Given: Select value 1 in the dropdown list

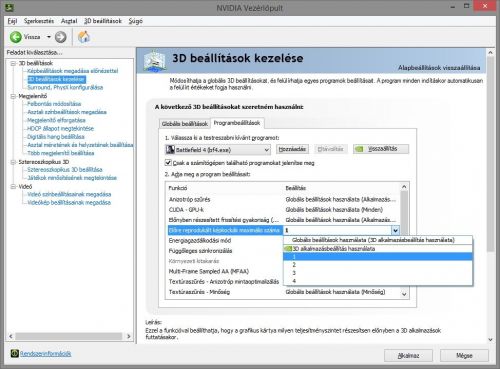Looking at the screenshot, I should coord(378,257).
